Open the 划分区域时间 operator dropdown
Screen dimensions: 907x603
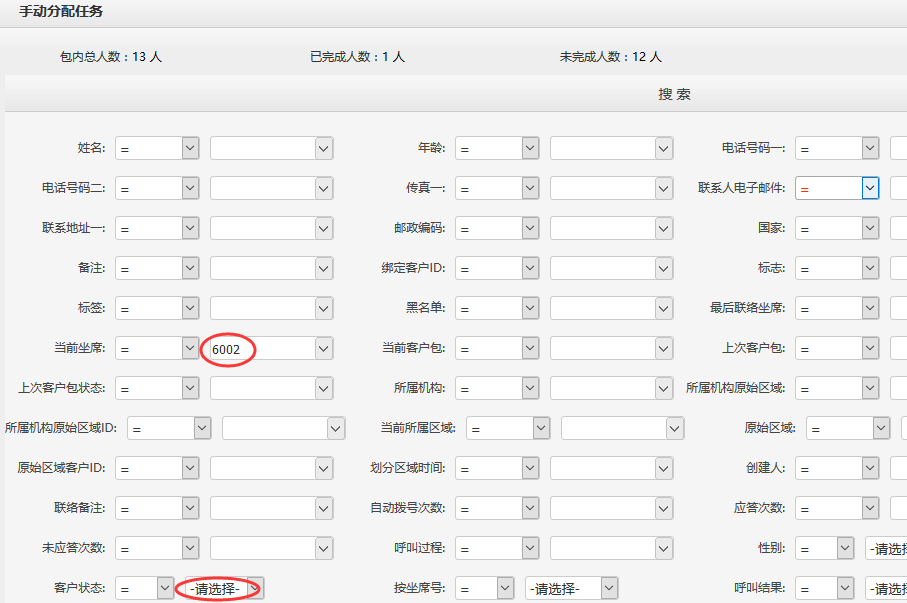pyautogui.click(x=497, y=468)
